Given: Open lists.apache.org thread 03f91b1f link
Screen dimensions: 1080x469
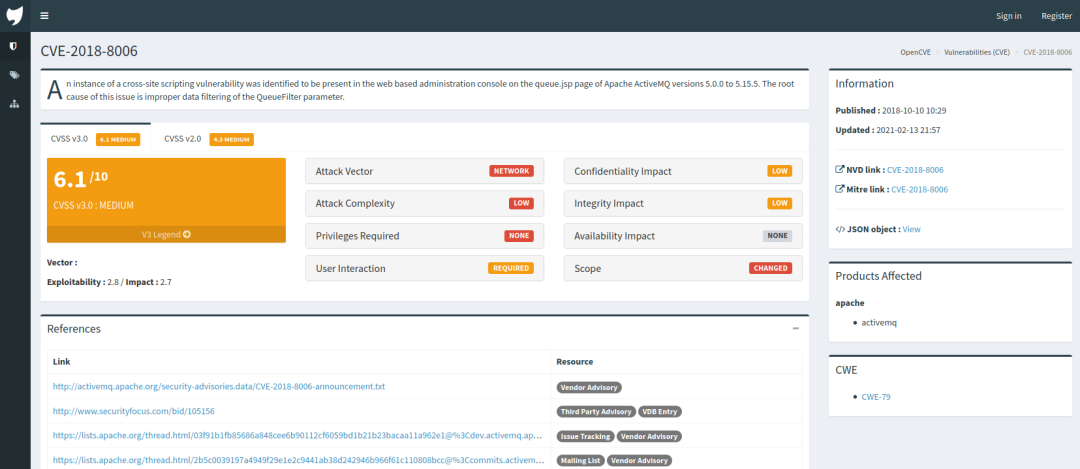Looking at the screenshot, I should click(x=298, y=436).
